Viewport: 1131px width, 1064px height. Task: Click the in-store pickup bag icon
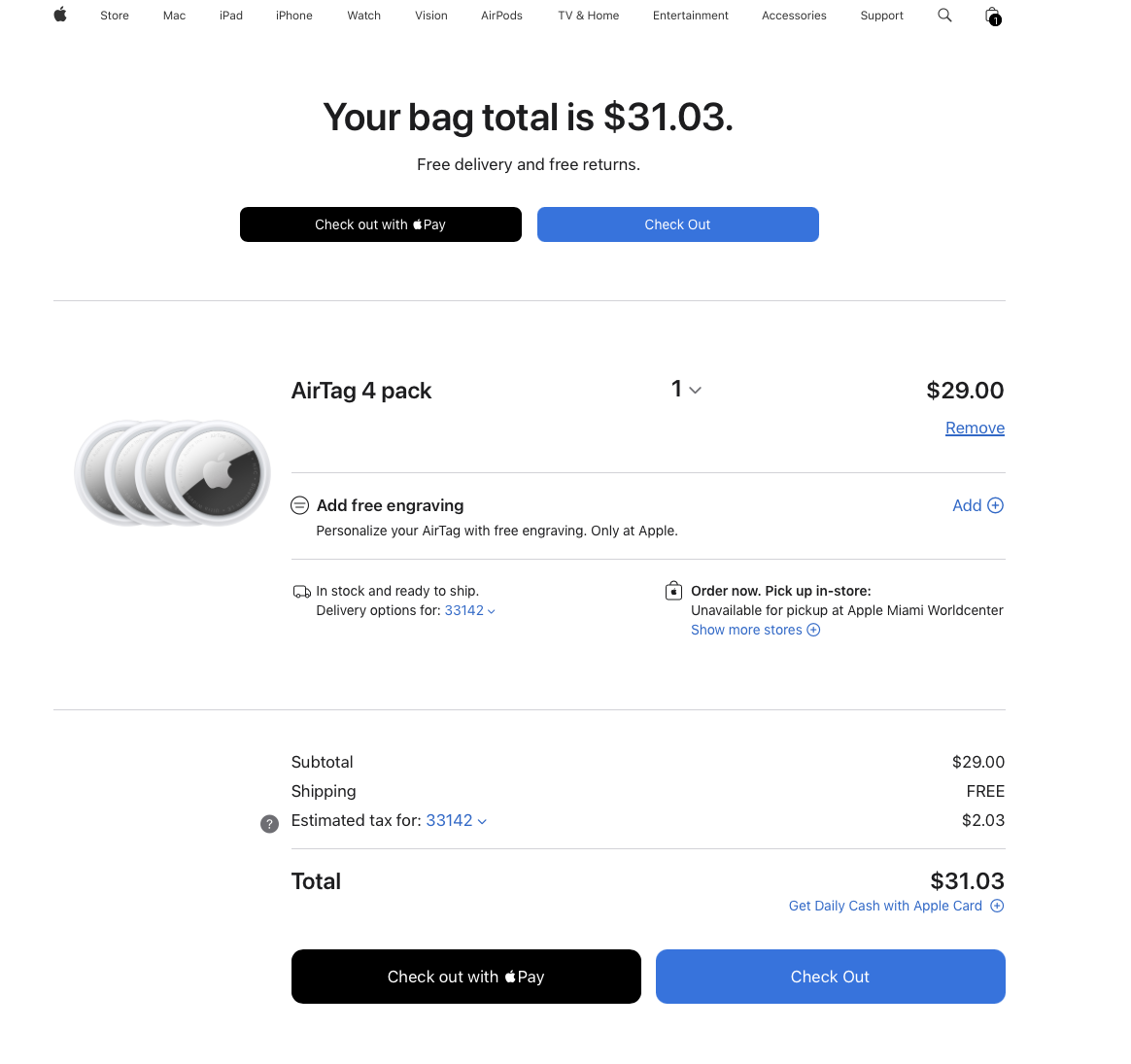click(673, 591)
